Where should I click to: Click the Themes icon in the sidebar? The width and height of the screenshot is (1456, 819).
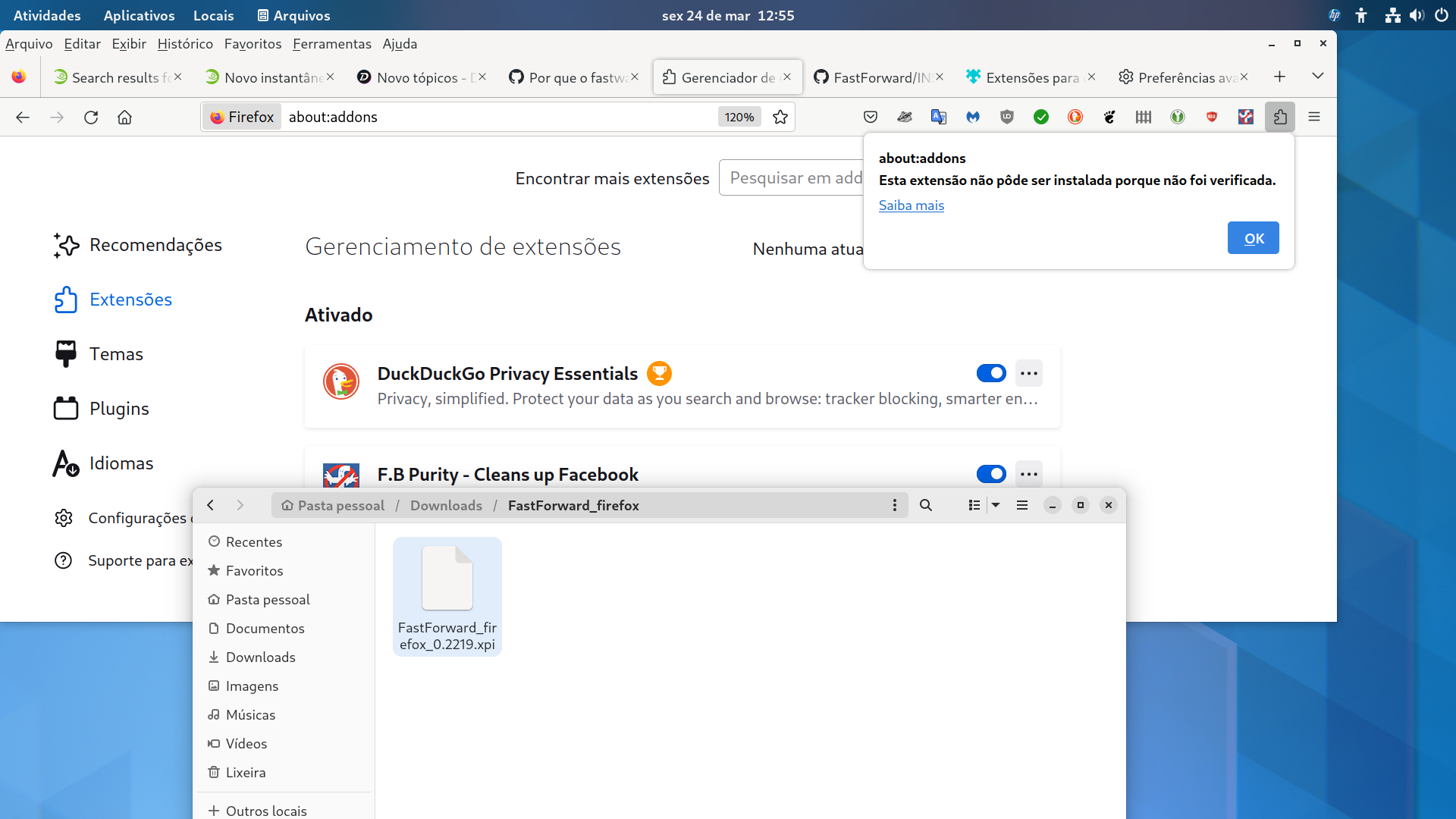pyautogui.click(x=66, y=353)
